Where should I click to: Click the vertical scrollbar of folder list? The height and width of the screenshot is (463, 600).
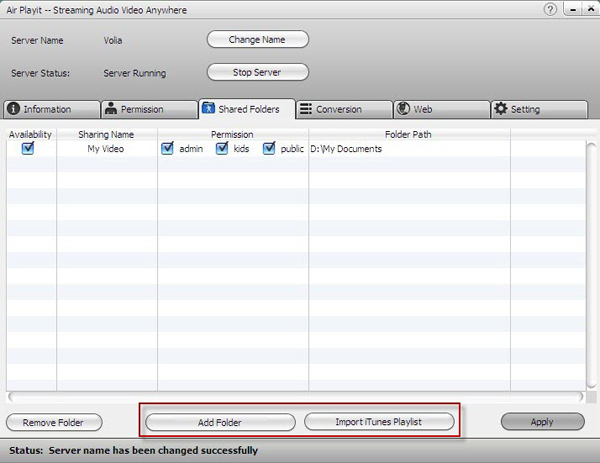(591, 265)
